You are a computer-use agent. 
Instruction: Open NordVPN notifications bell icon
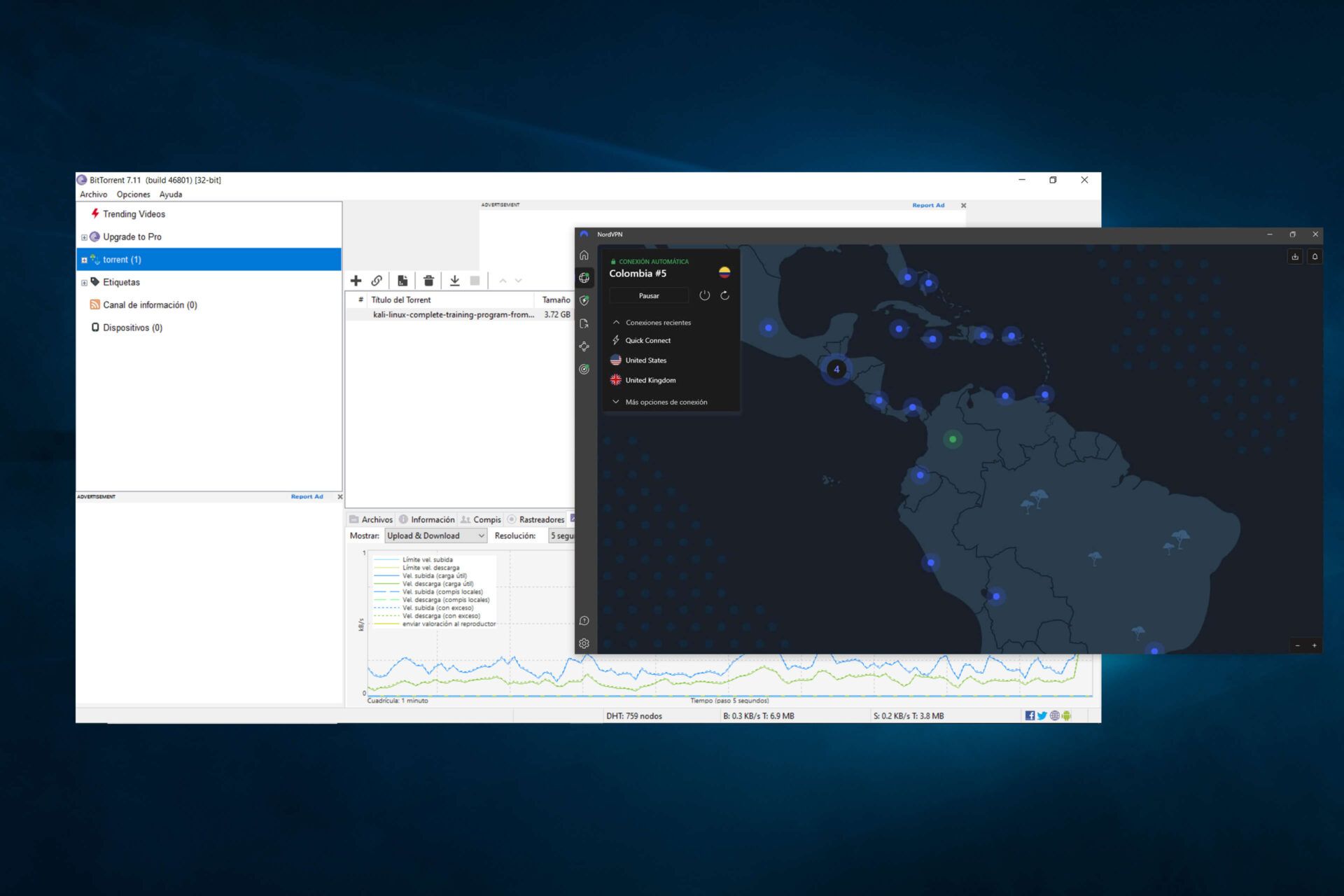1315,257
